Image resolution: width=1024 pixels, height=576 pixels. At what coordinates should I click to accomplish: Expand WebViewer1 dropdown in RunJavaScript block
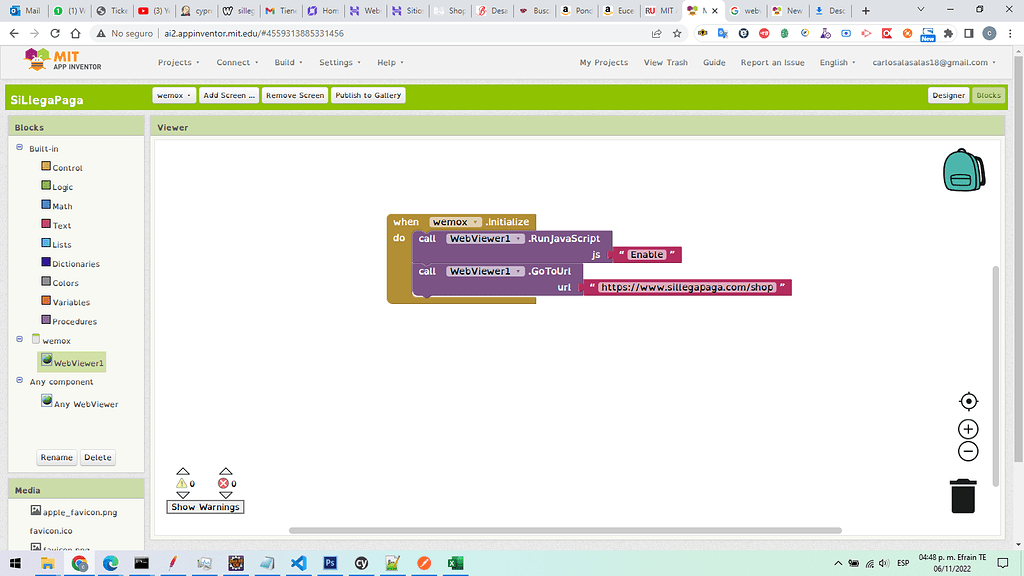coord(518,239)
